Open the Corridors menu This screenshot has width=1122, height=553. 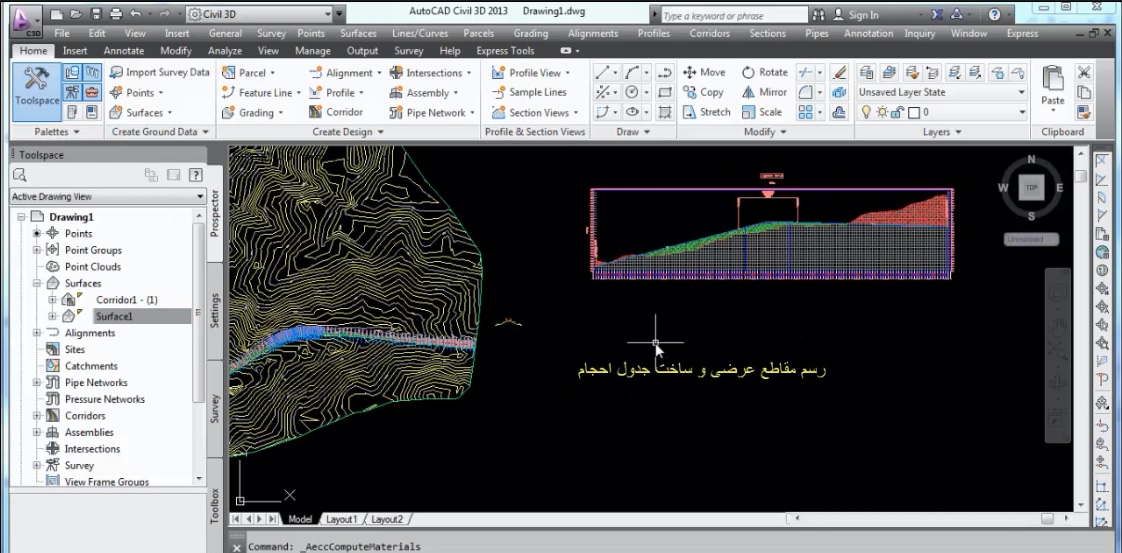coord(711,34)
